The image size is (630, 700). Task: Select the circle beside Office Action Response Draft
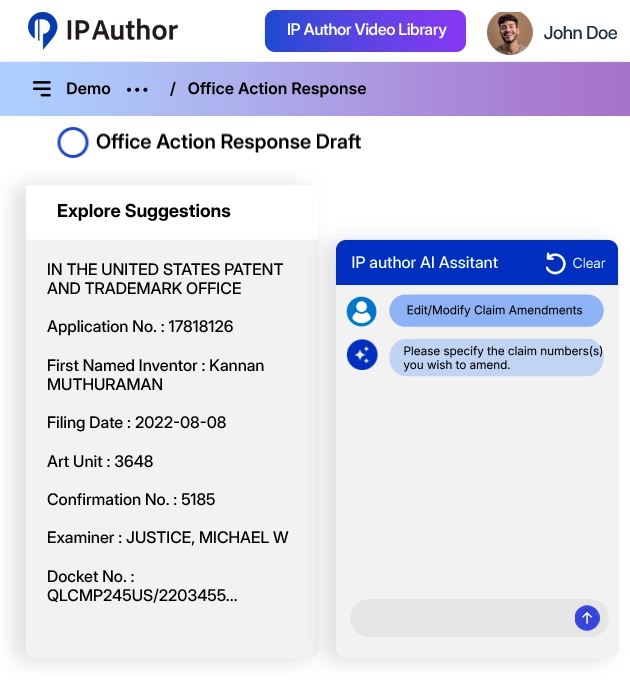pyautogui.click(x=73, y=142)
